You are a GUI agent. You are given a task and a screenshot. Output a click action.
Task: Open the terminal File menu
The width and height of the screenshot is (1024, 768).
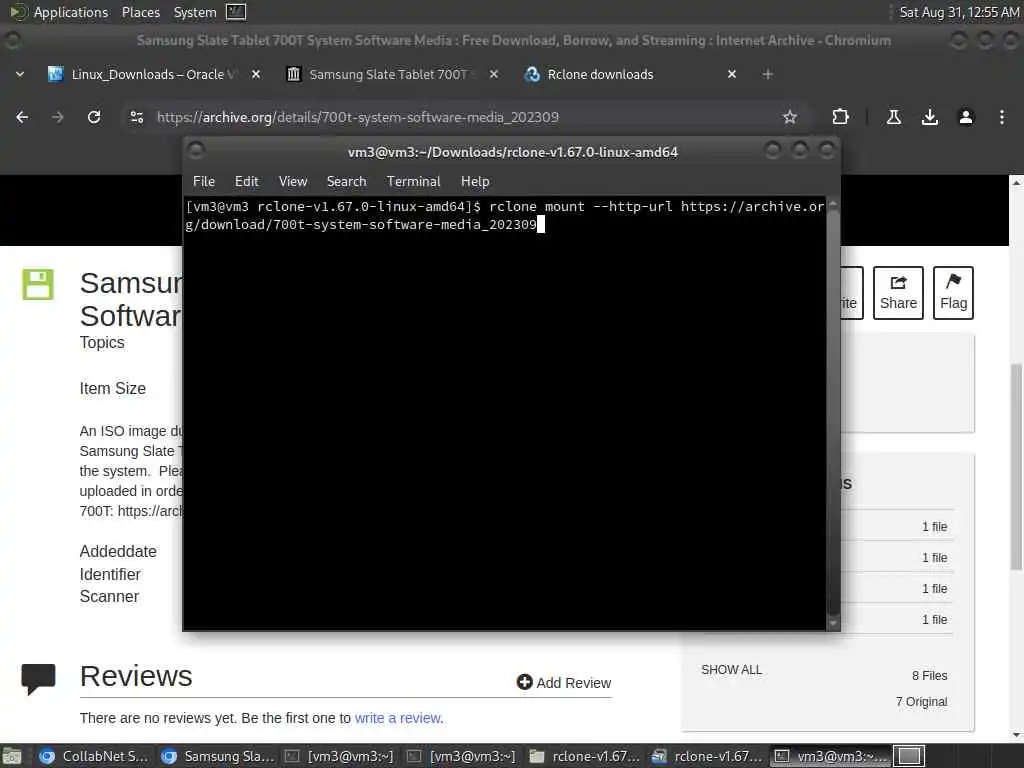pyautogui.click(x=204, y=182)
